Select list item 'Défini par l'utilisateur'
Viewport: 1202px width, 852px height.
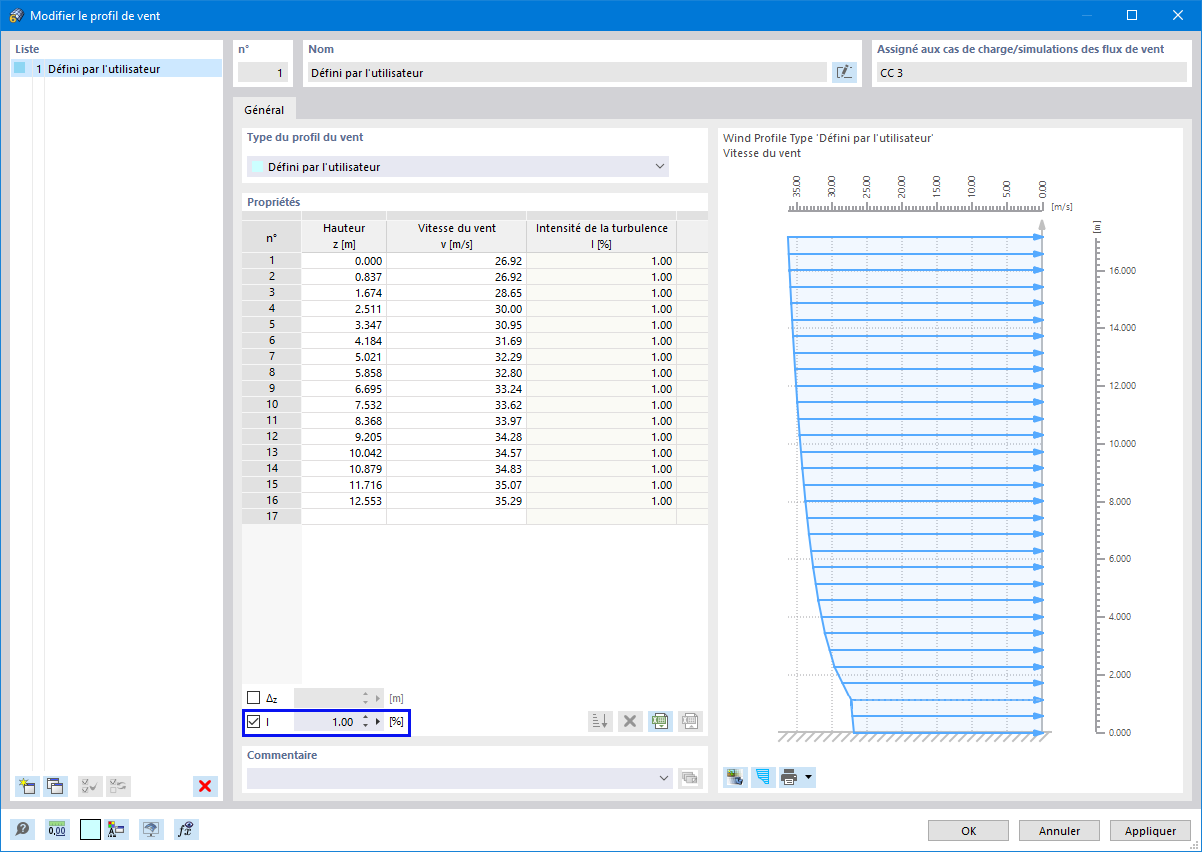(117, 69)
